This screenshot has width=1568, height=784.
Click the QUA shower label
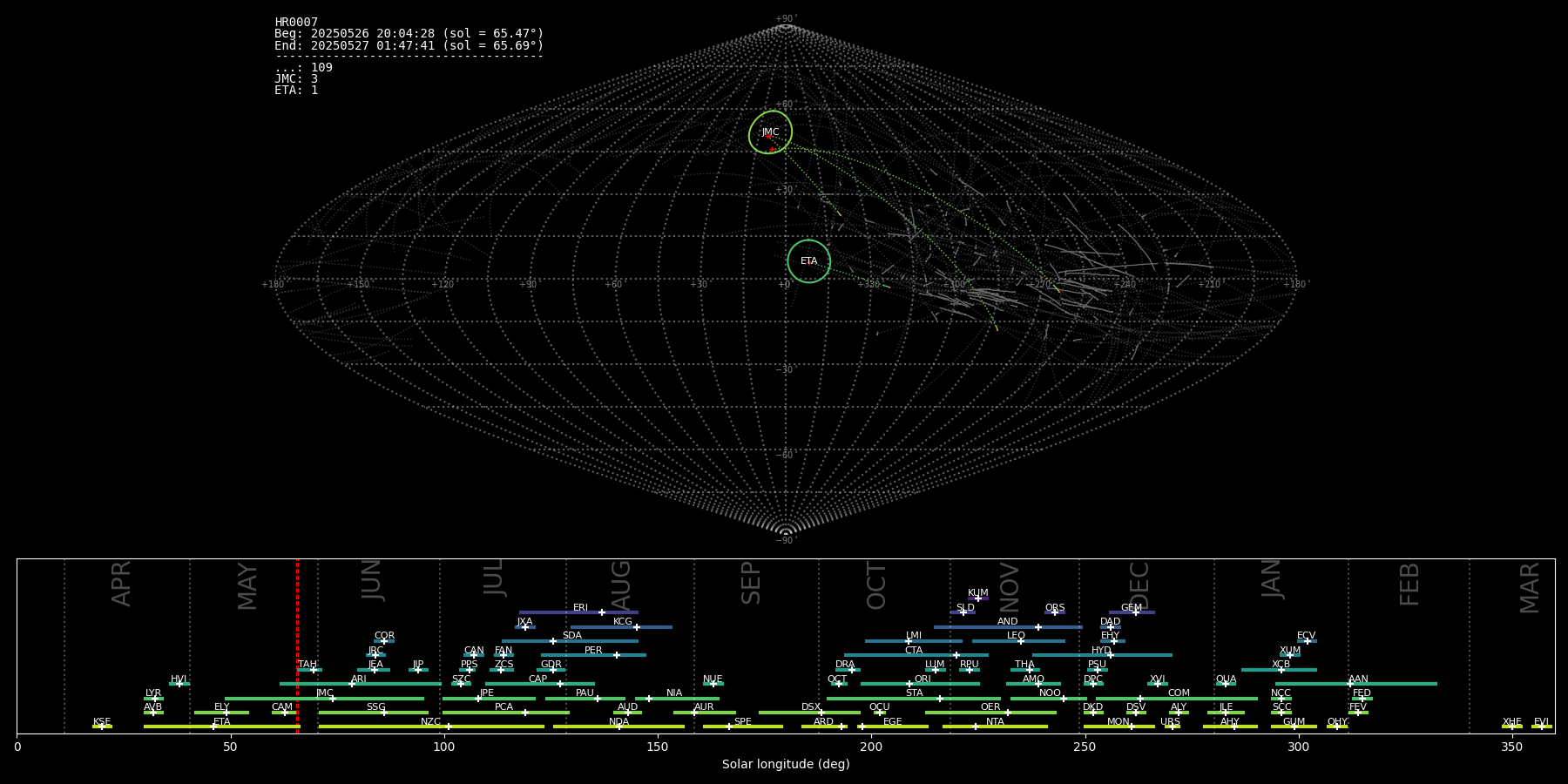pos(1227,679)
